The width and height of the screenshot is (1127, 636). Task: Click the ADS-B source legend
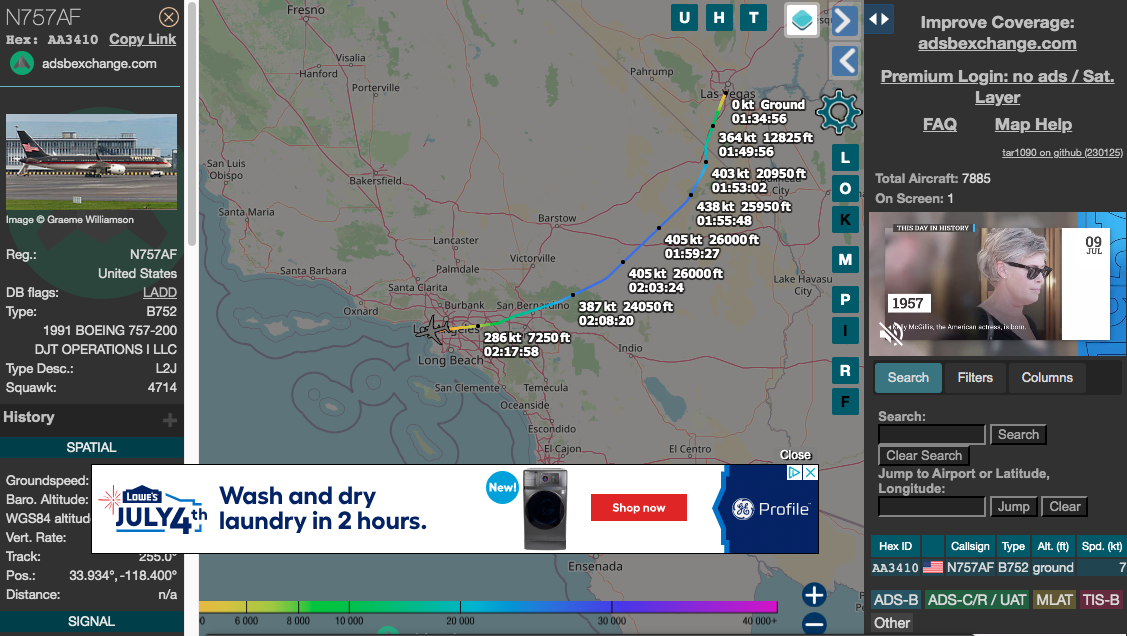[896, 600]
